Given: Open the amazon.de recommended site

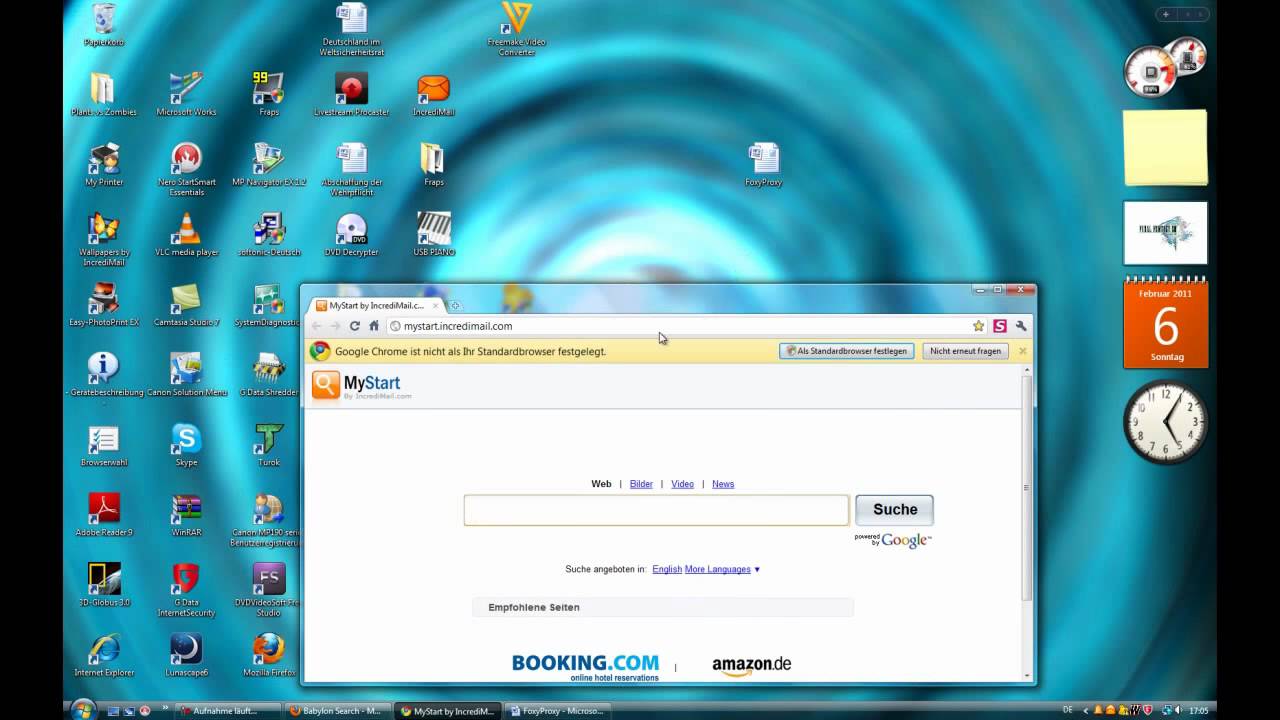Looking at the screenshot, I should point(751,666).
